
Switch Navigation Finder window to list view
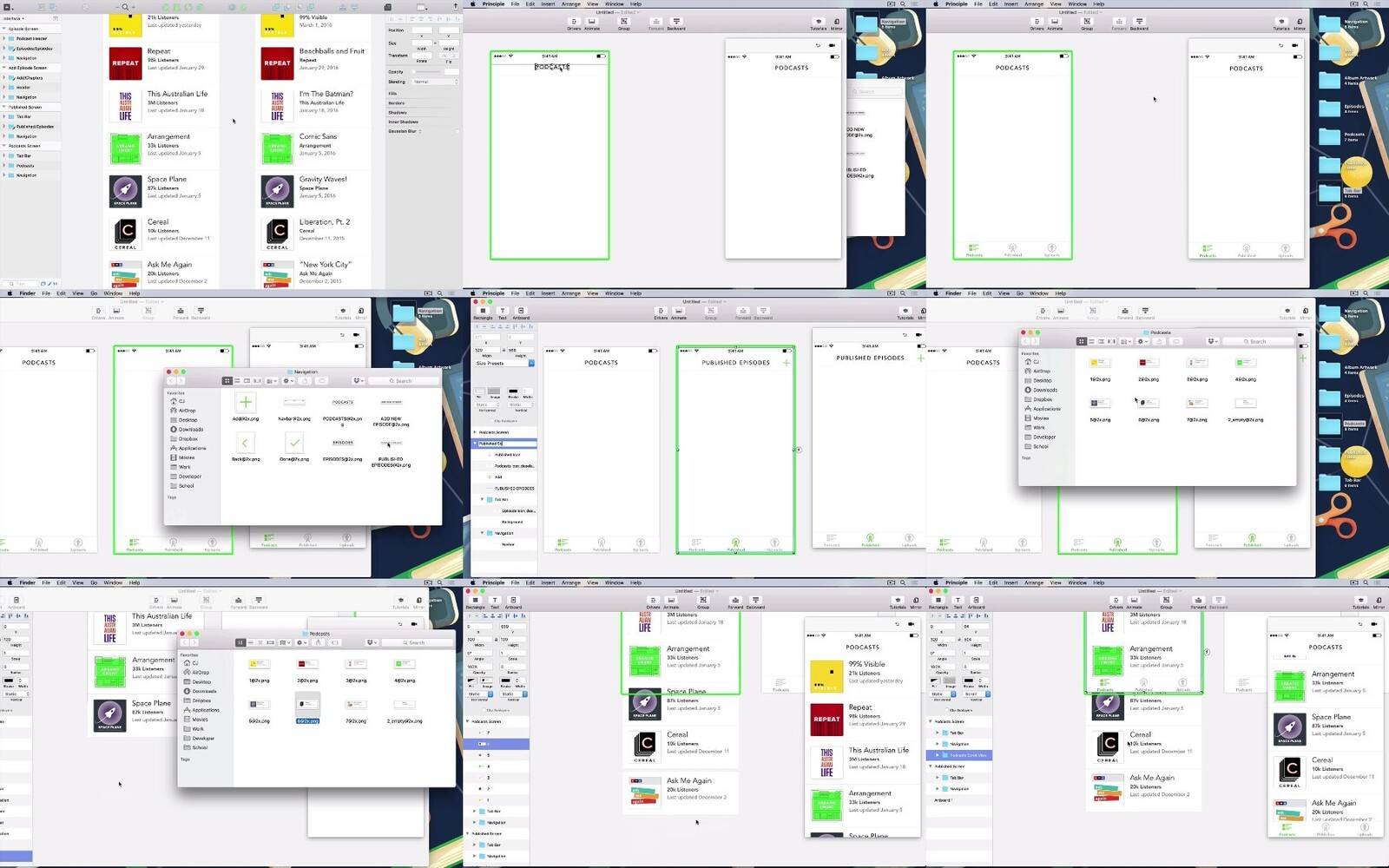237,381
